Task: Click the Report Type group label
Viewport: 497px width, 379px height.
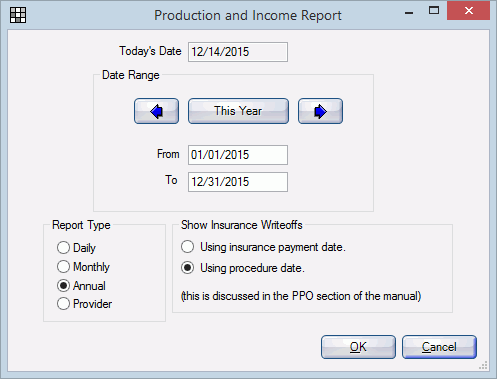Action: (x=81, y=225)
